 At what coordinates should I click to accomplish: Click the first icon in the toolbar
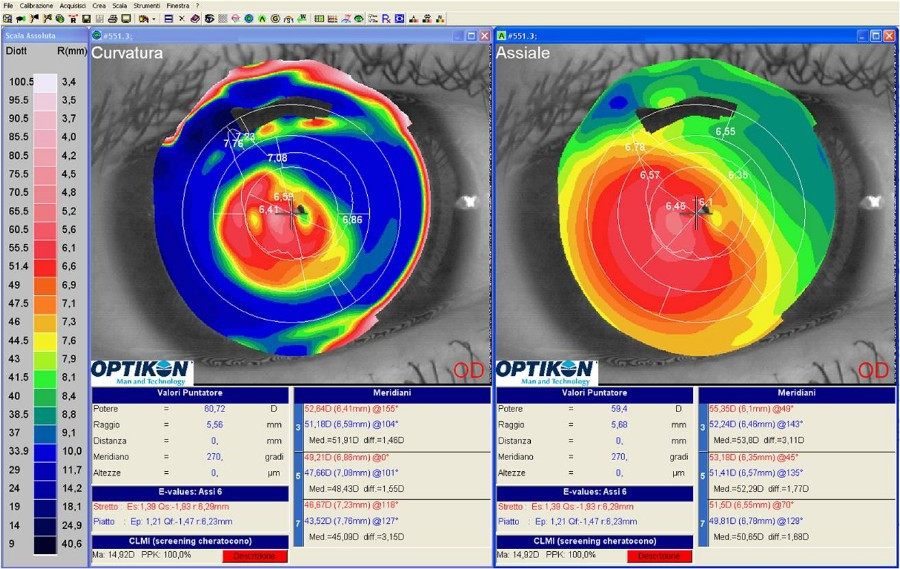[7, 18]
